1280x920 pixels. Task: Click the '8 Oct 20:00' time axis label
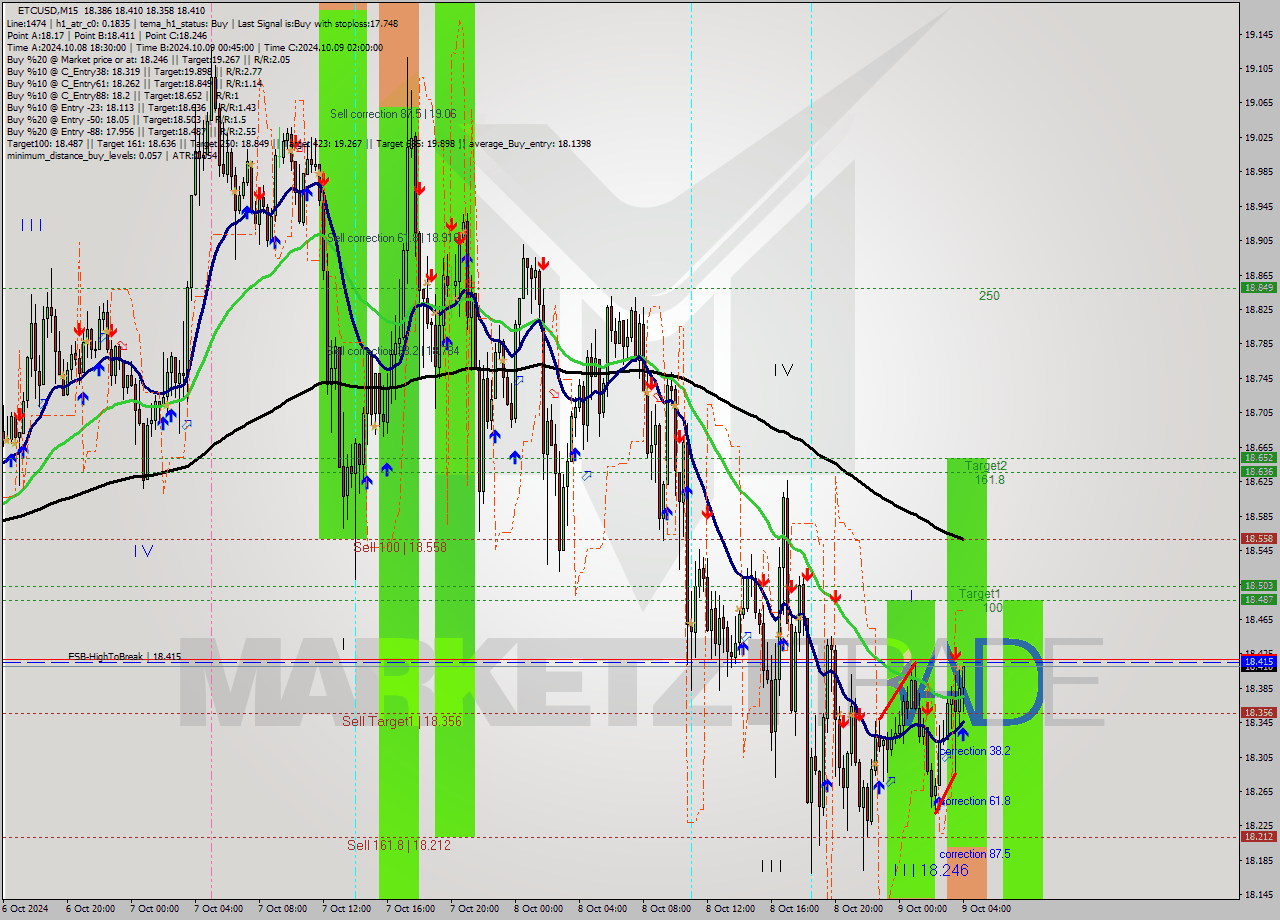coord(858,909)
